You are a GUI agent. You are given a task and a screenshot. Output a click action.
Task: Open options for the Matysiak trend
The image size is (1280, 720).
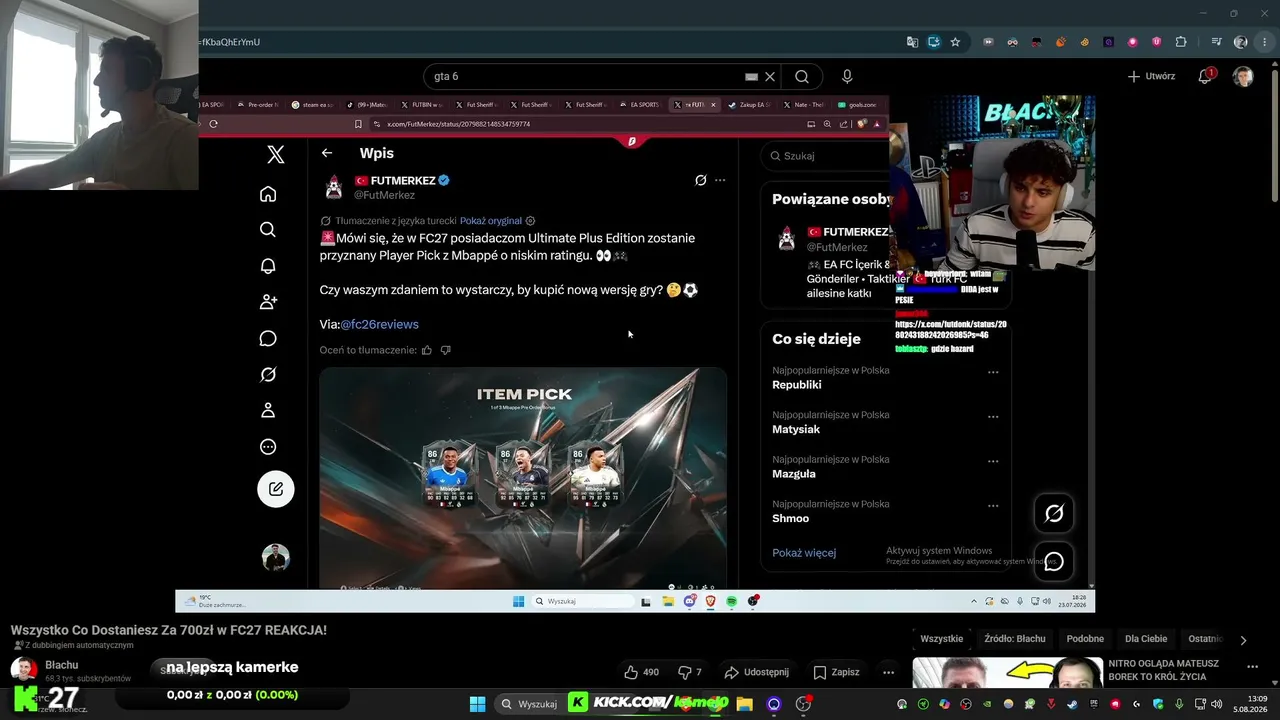(x=993, y=417)
